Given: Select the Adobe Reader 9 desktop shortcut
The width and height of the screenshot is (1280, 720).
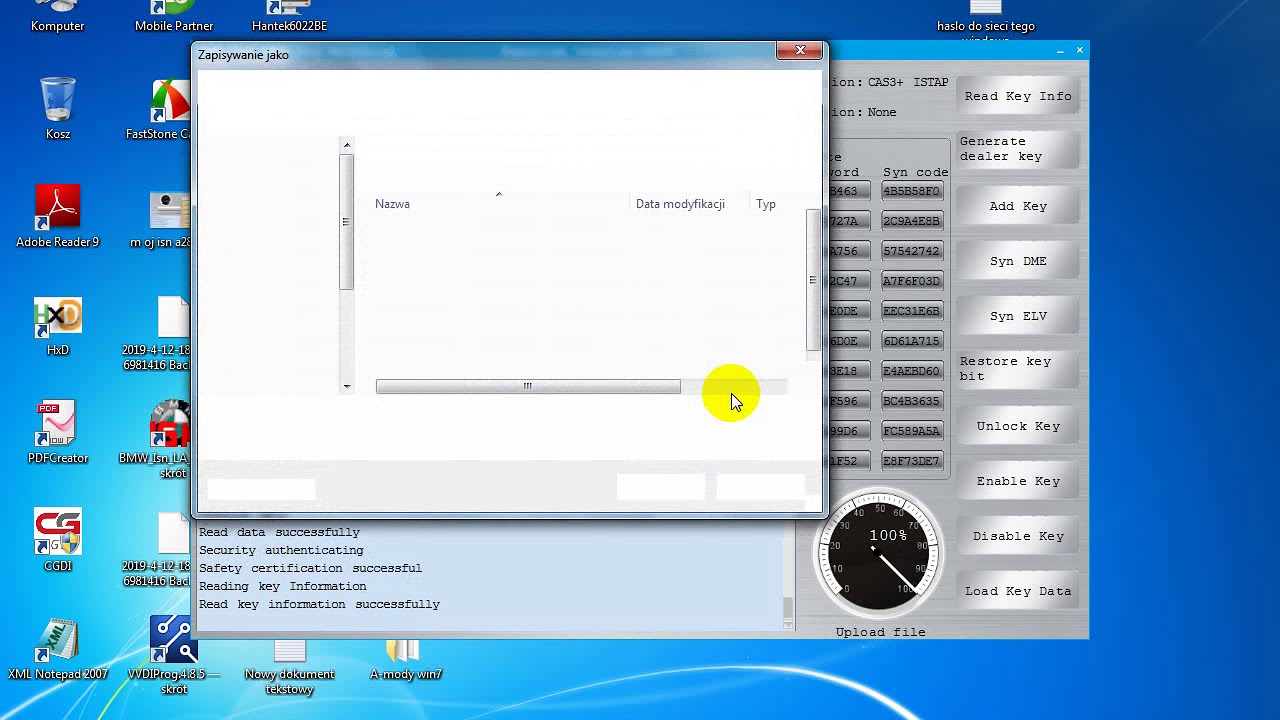Looking at the screenshot, I should (x=57, y=216).
